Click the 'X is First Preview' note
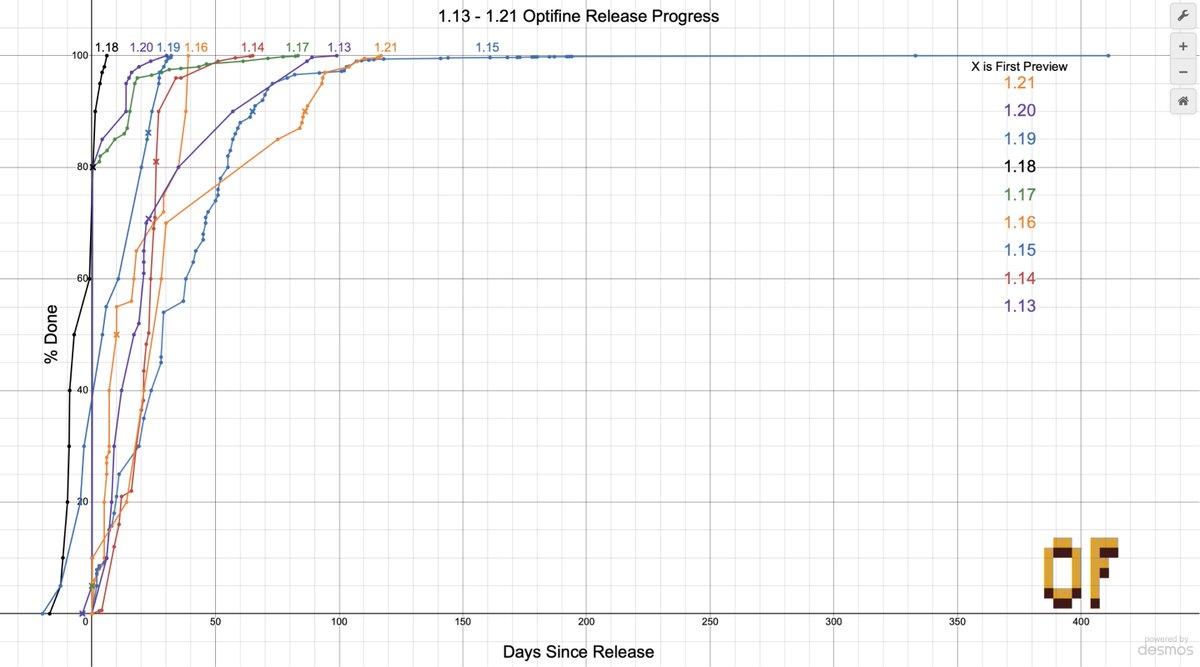Image resolution: width=1200 pixels, height=667 pixels. [1019, 67]
